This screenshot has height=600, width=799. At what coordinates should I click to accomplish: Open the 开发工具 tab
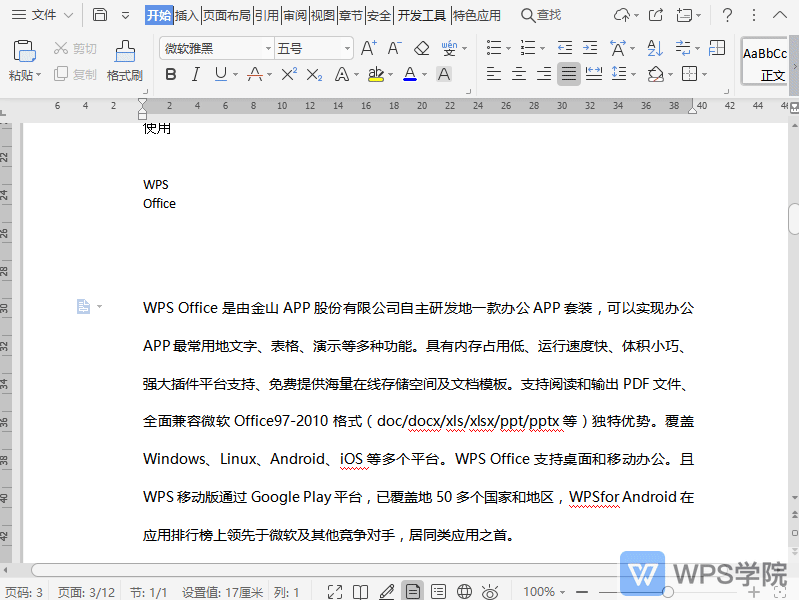click(x=422, y=15)
